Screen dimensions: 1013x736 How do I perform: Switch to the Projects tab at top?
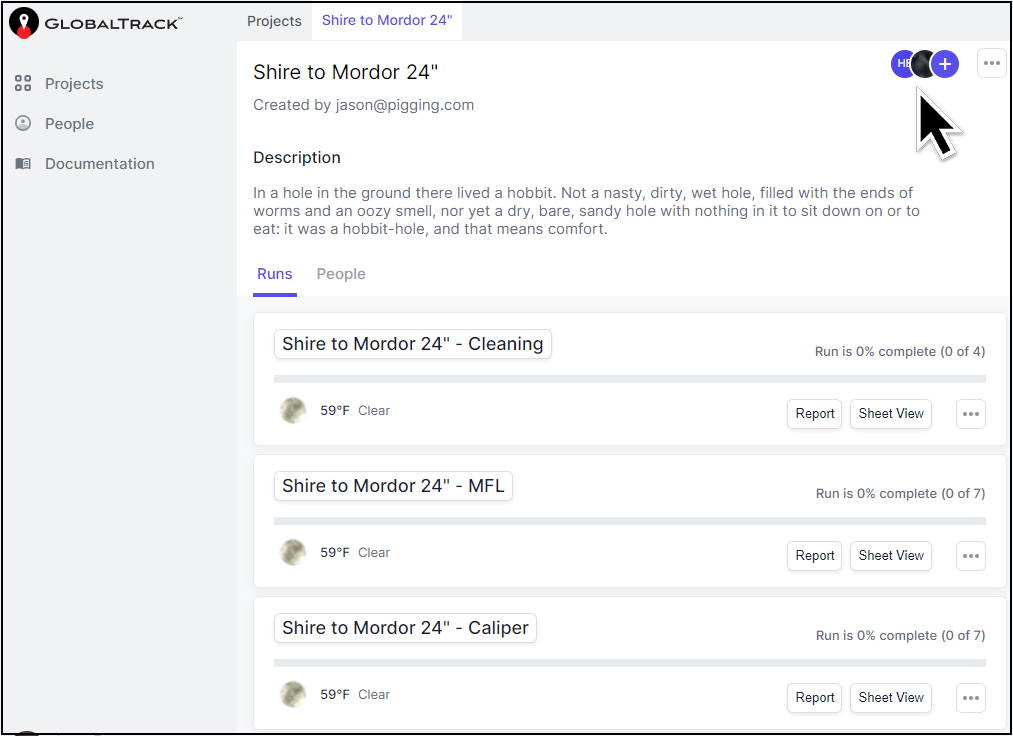coord(274,20)
